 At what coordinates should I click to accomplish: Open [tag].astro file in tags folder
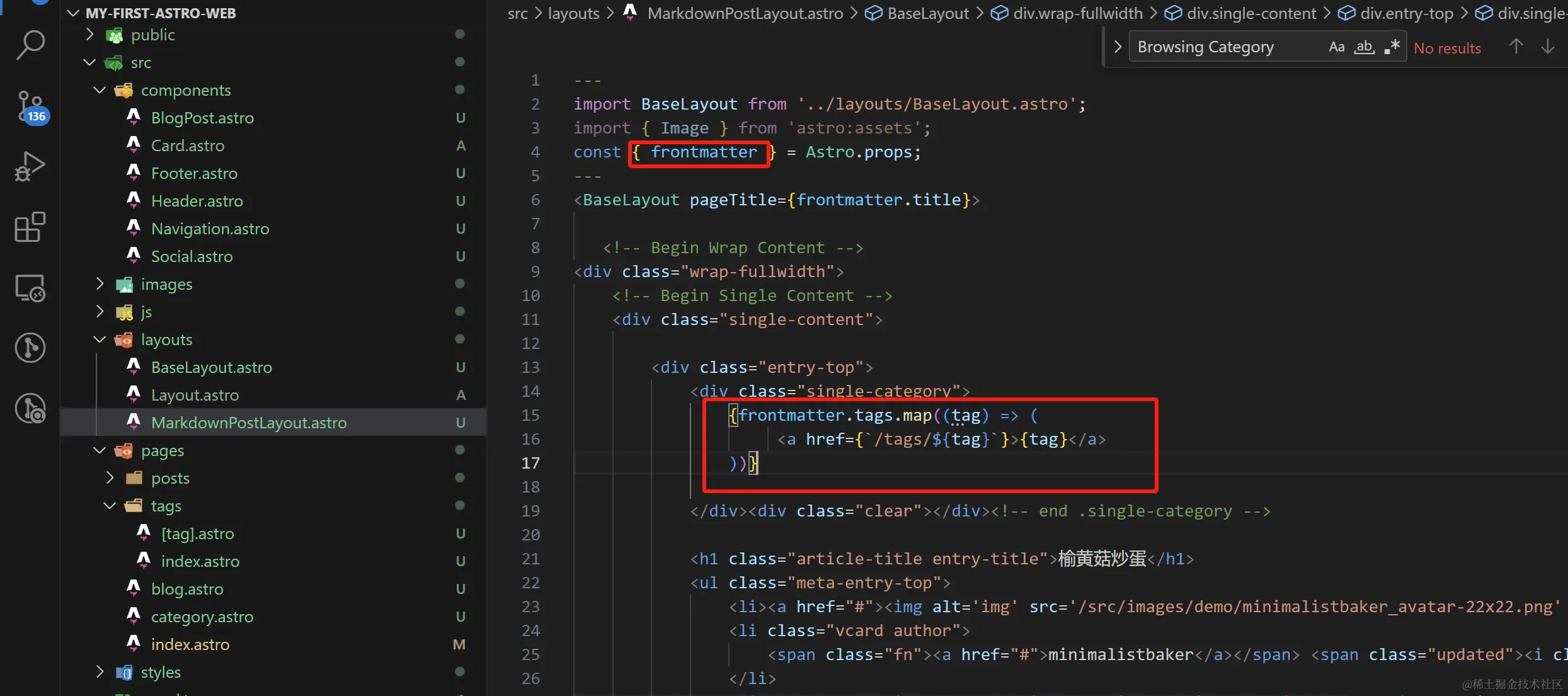coord(197,533)
